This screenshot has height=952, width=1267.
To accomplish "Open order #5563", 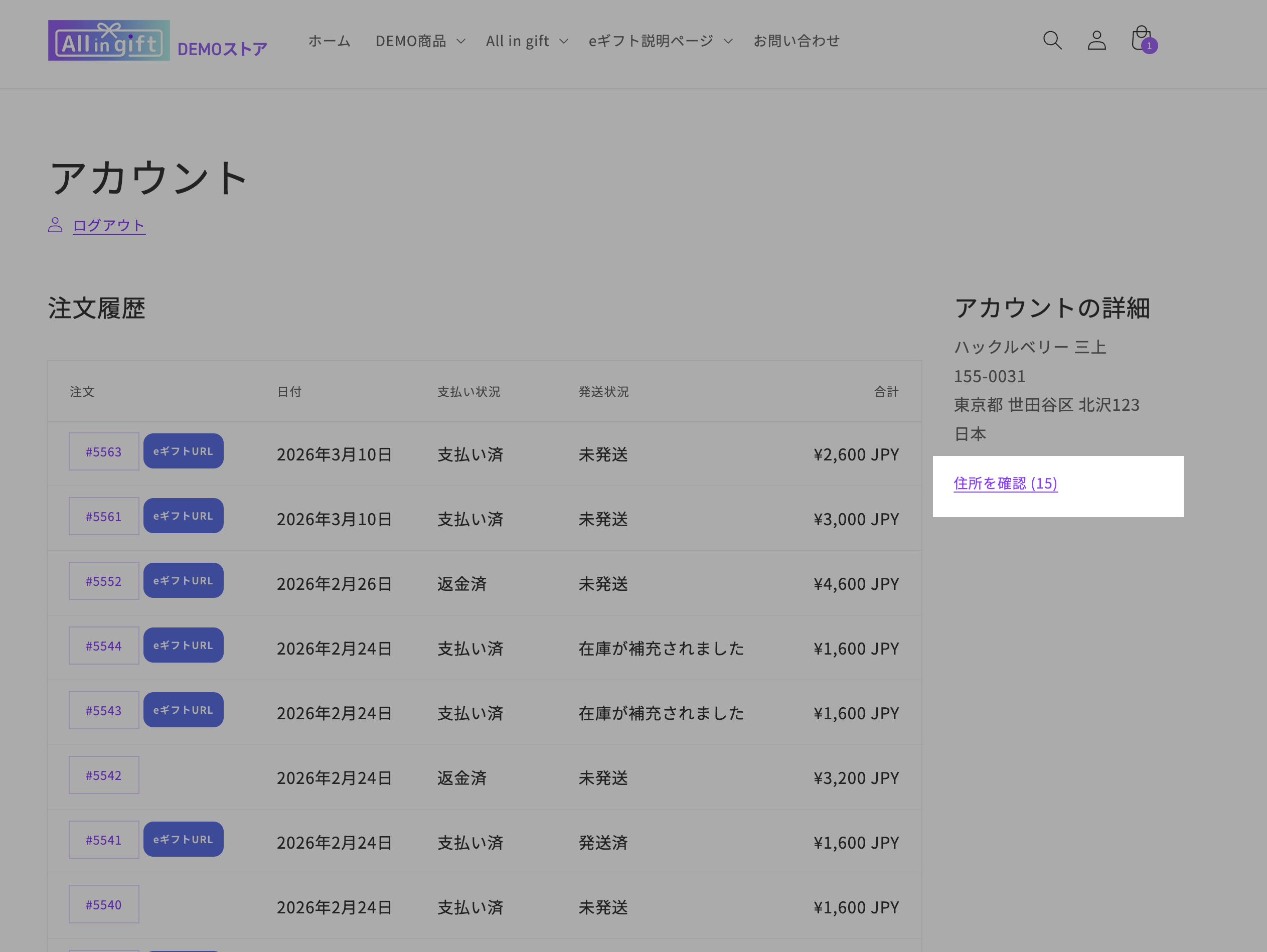I will click(x=104, y=451).
